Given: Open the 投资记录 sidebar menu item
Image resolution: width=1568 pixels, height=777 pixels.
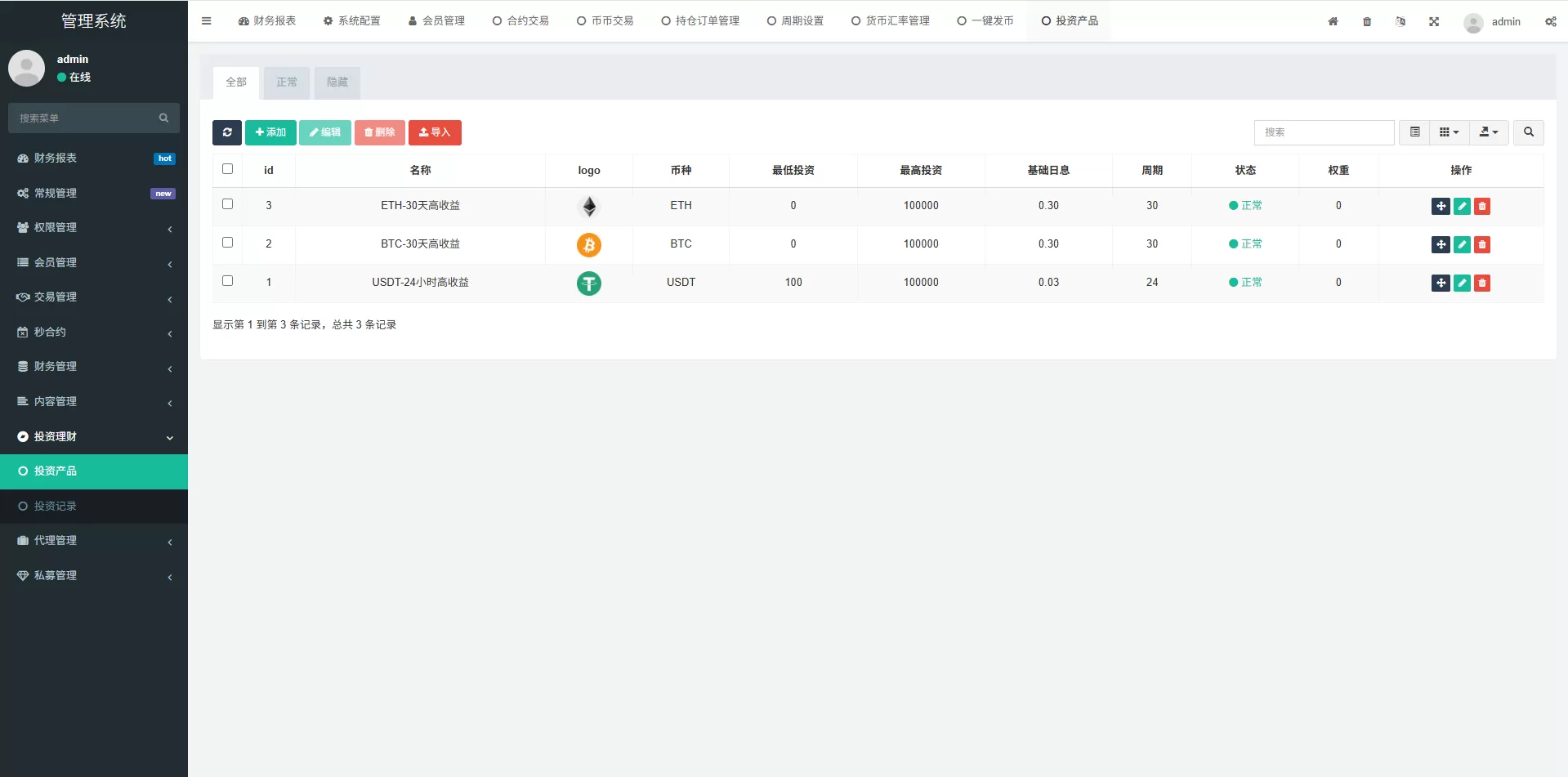Looking at the screenshot, I should point(56,507).
